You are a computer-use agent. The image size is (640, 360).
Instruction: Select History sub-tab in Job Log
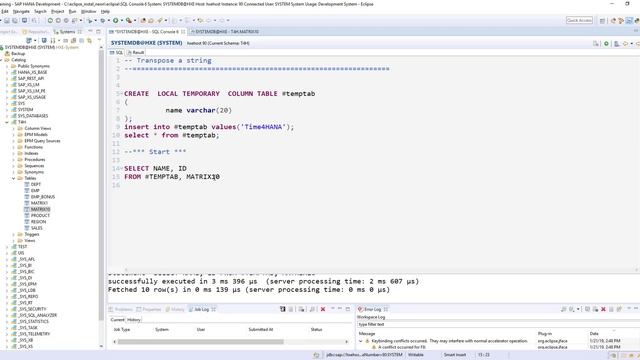(x=133, y=320)
